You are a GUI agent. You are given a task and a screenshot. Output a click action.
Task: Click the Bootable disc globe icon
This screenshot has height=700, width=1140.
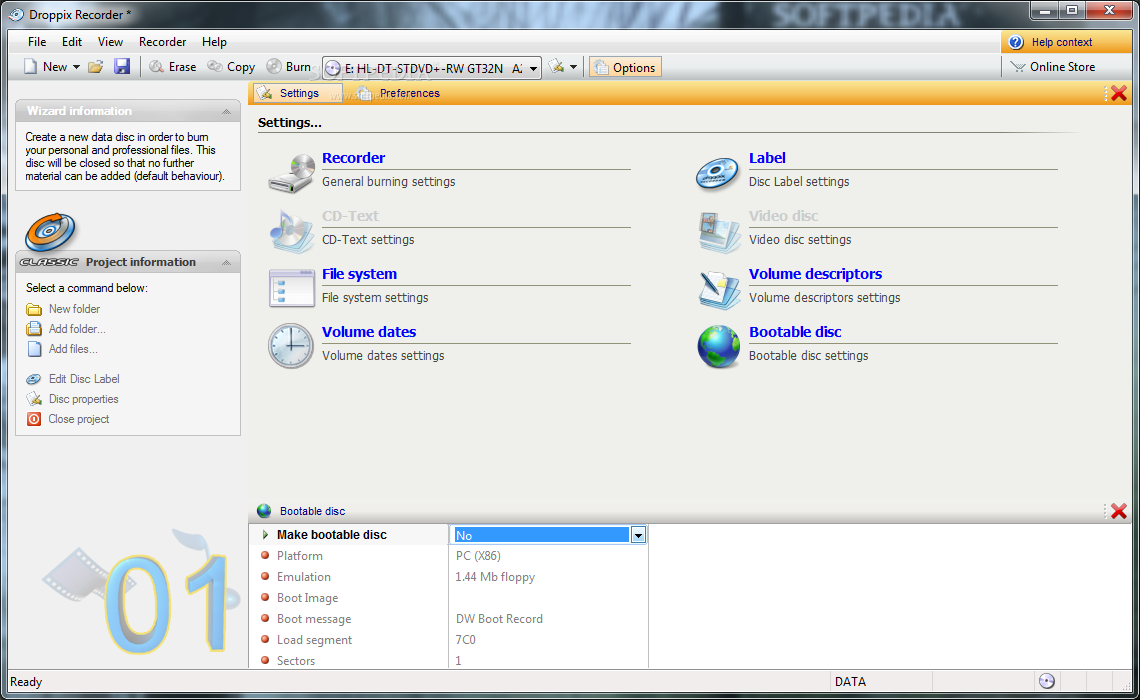tap(718, 347)
